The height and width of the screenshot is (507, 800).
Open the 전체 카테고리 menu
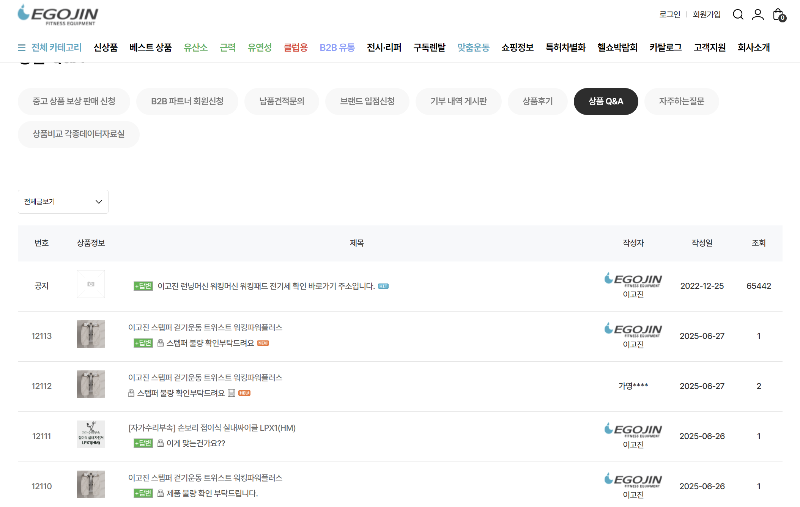tap(56, 47)
